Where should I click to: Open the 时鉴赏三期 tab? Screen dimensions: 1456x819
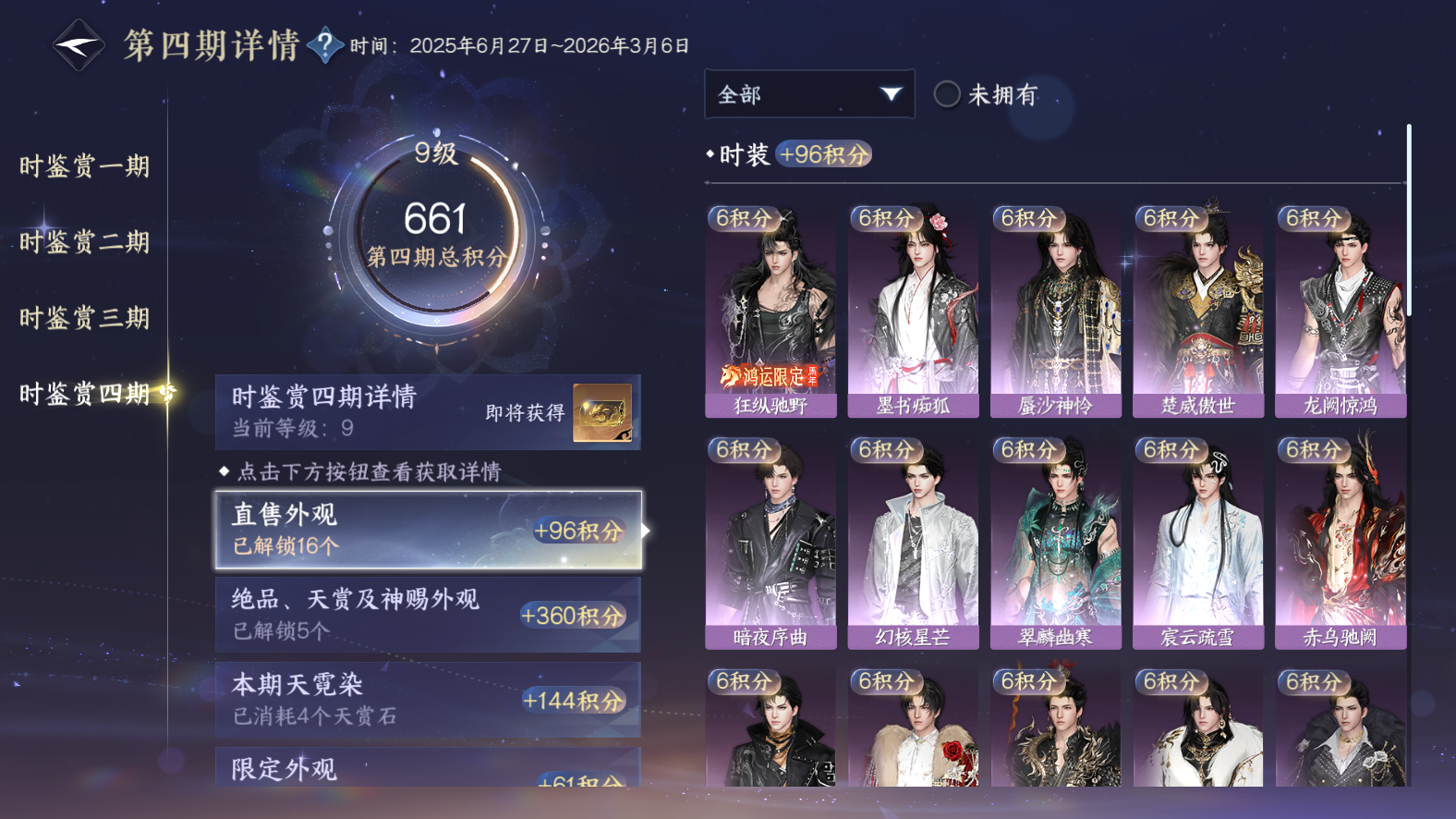[84, 318]
